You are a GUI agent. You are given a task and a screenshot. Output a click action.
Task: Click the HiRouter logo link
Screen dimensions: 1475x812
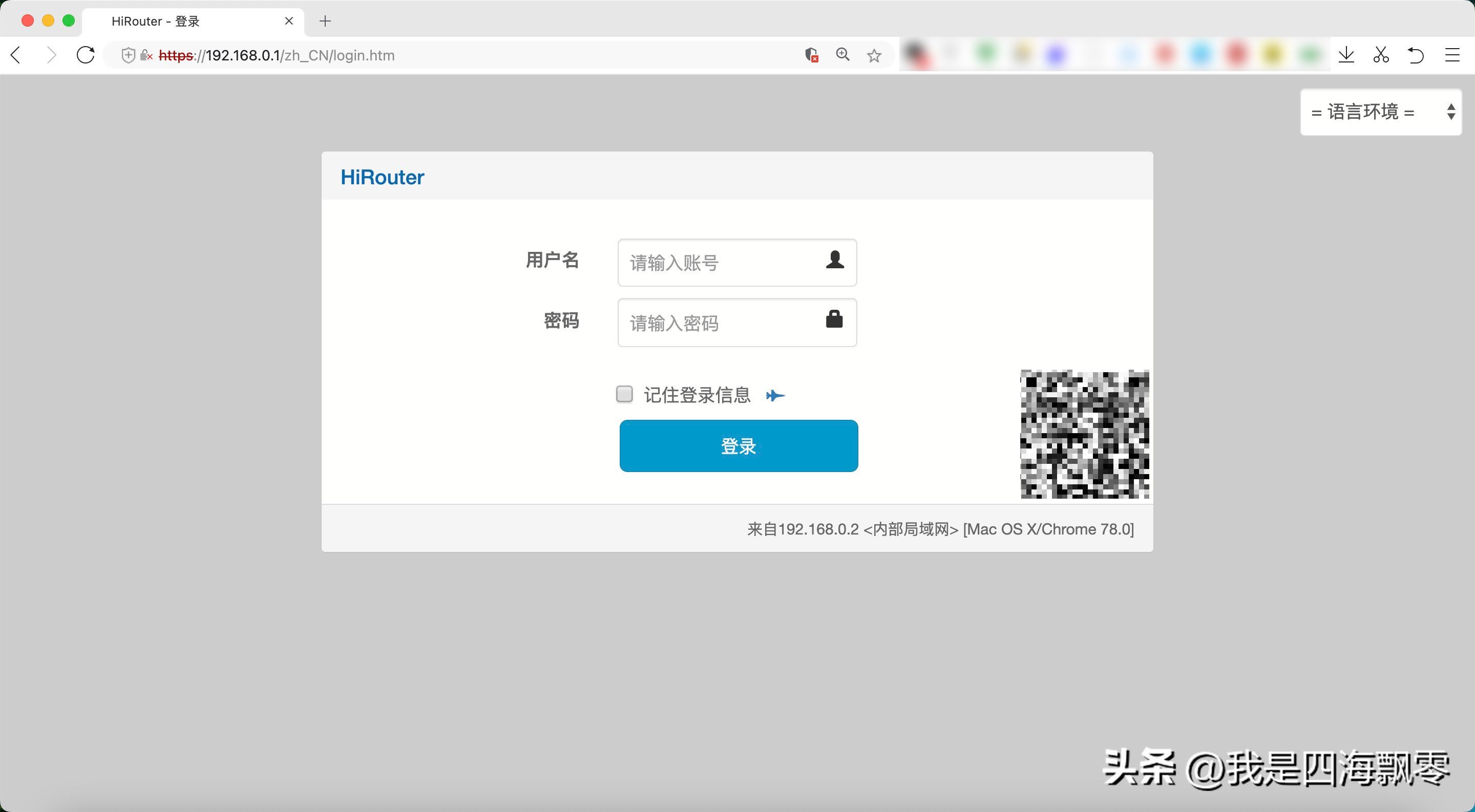382,177
